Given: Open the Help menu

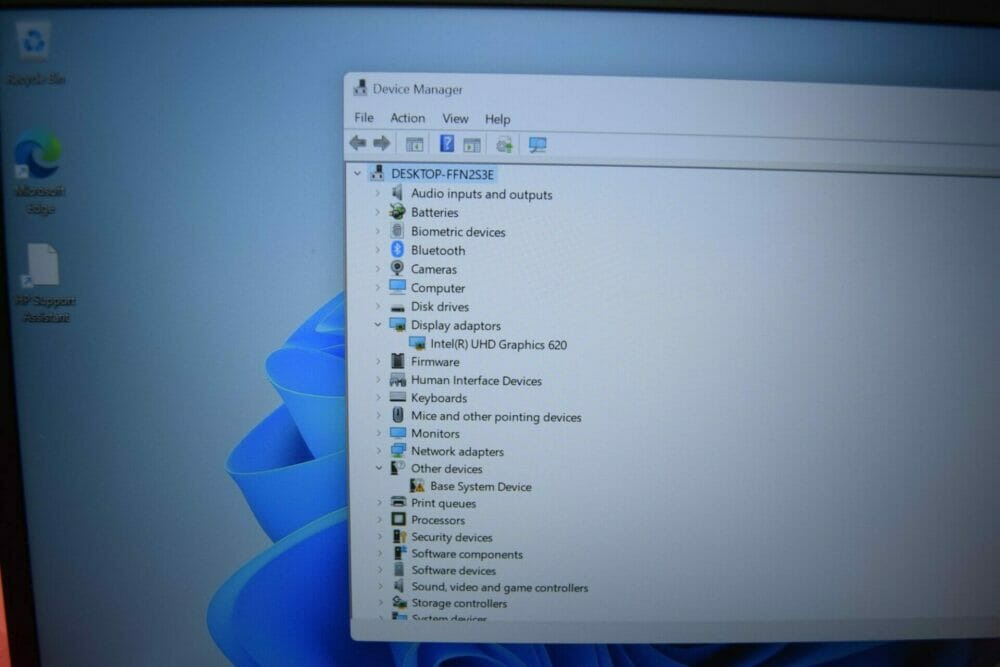Looking at the screenshot, I should click(497, 119).
